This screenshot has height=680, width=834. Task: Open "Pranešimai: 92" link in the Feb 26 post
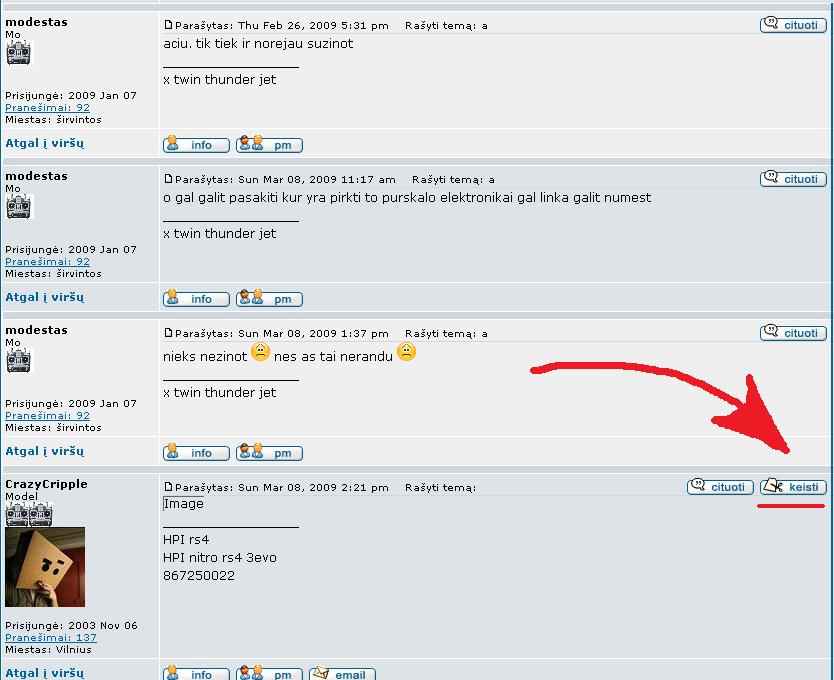coord(47,107)
